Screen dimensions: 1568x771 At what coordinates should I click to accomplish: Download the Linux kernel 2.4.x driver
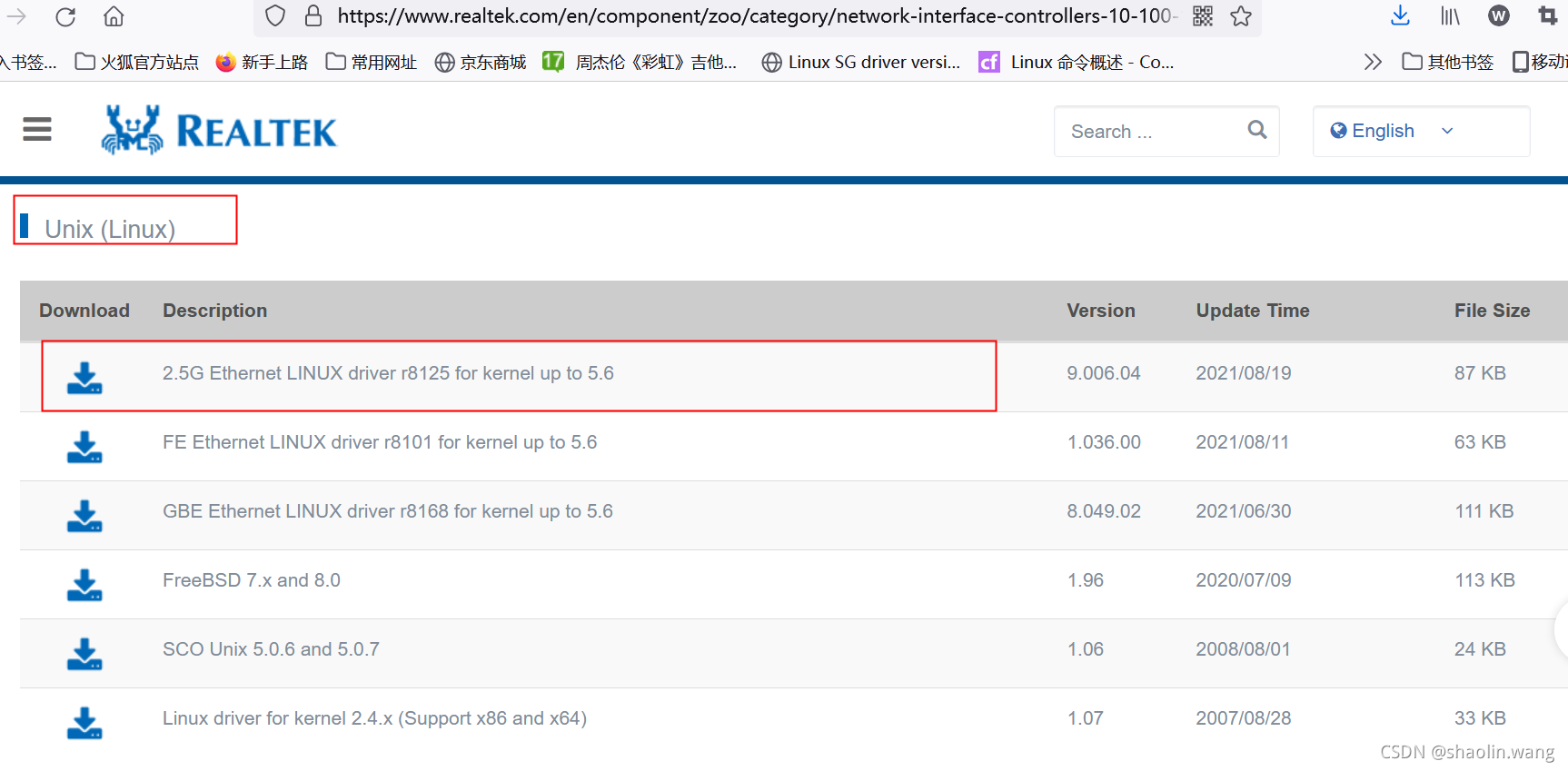[x=84, y=723]
